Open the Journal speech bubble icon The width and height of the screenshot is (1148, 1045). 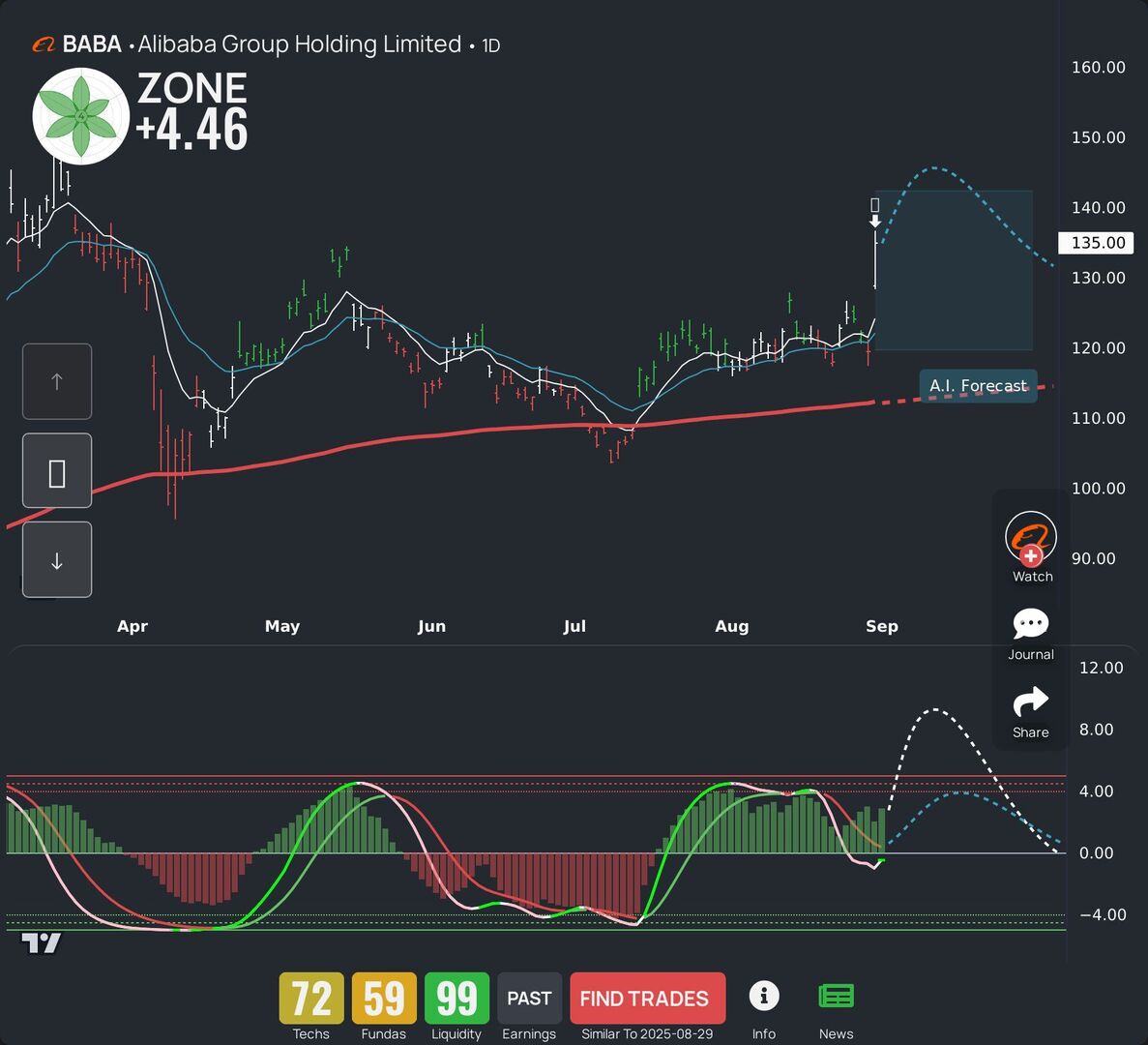[1031, 624]
